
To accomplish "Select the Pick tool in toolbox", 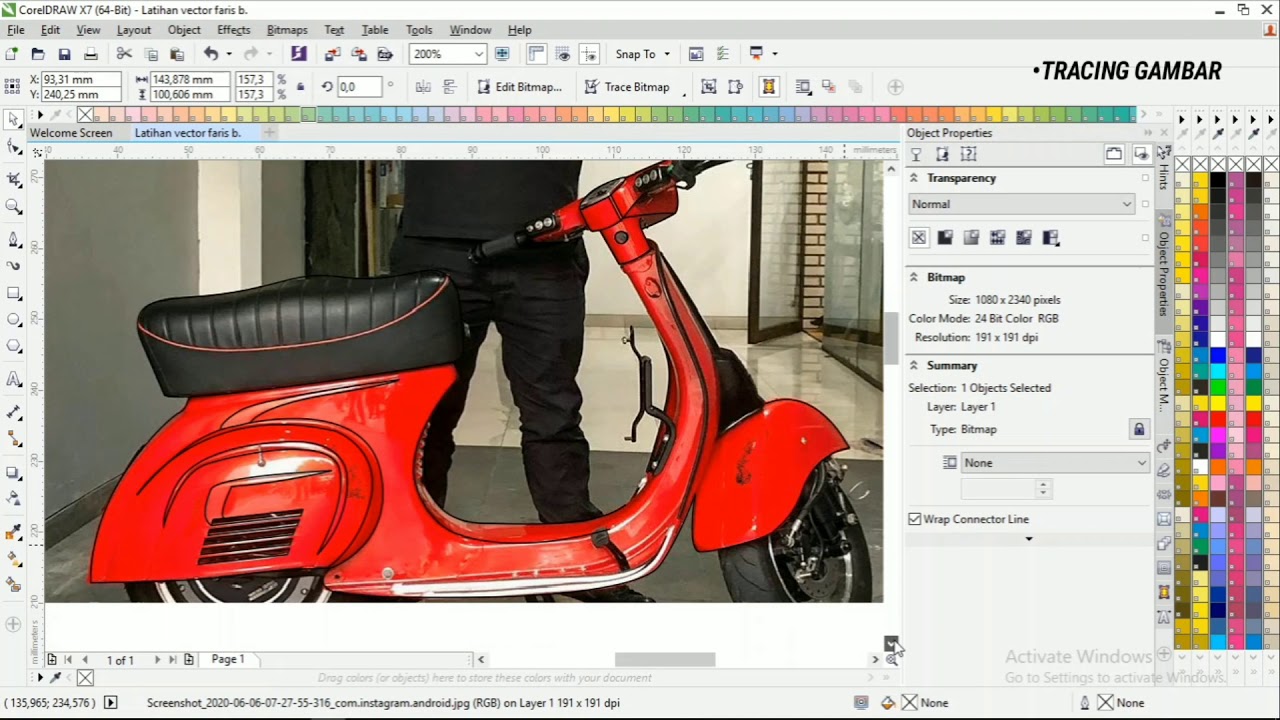I will pos(14,120).
